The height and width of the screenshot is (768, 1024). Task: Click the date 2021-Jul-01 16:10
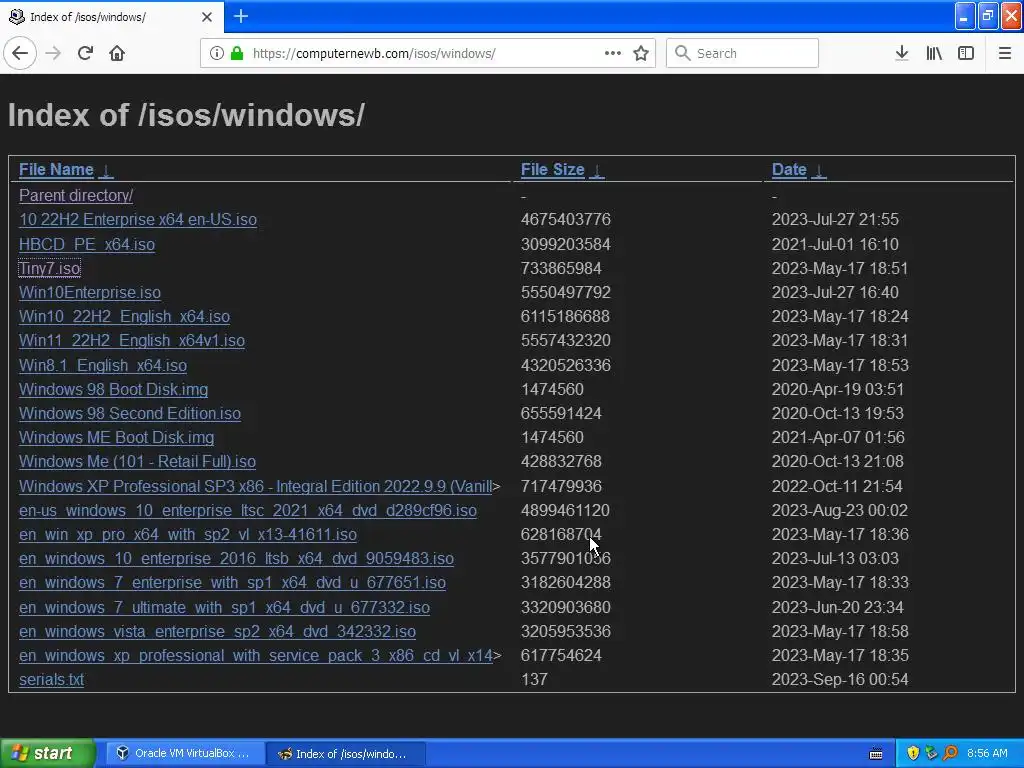coord(835,244)
